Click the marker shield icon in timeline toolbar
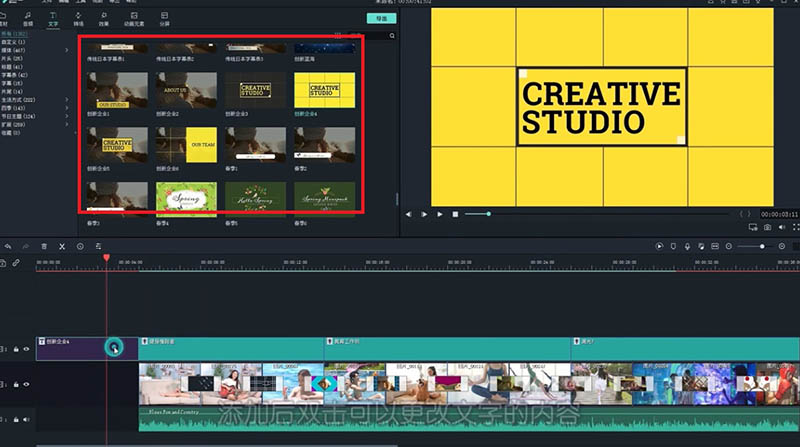This screenshot has height=447, width=800. click(674, 246)
